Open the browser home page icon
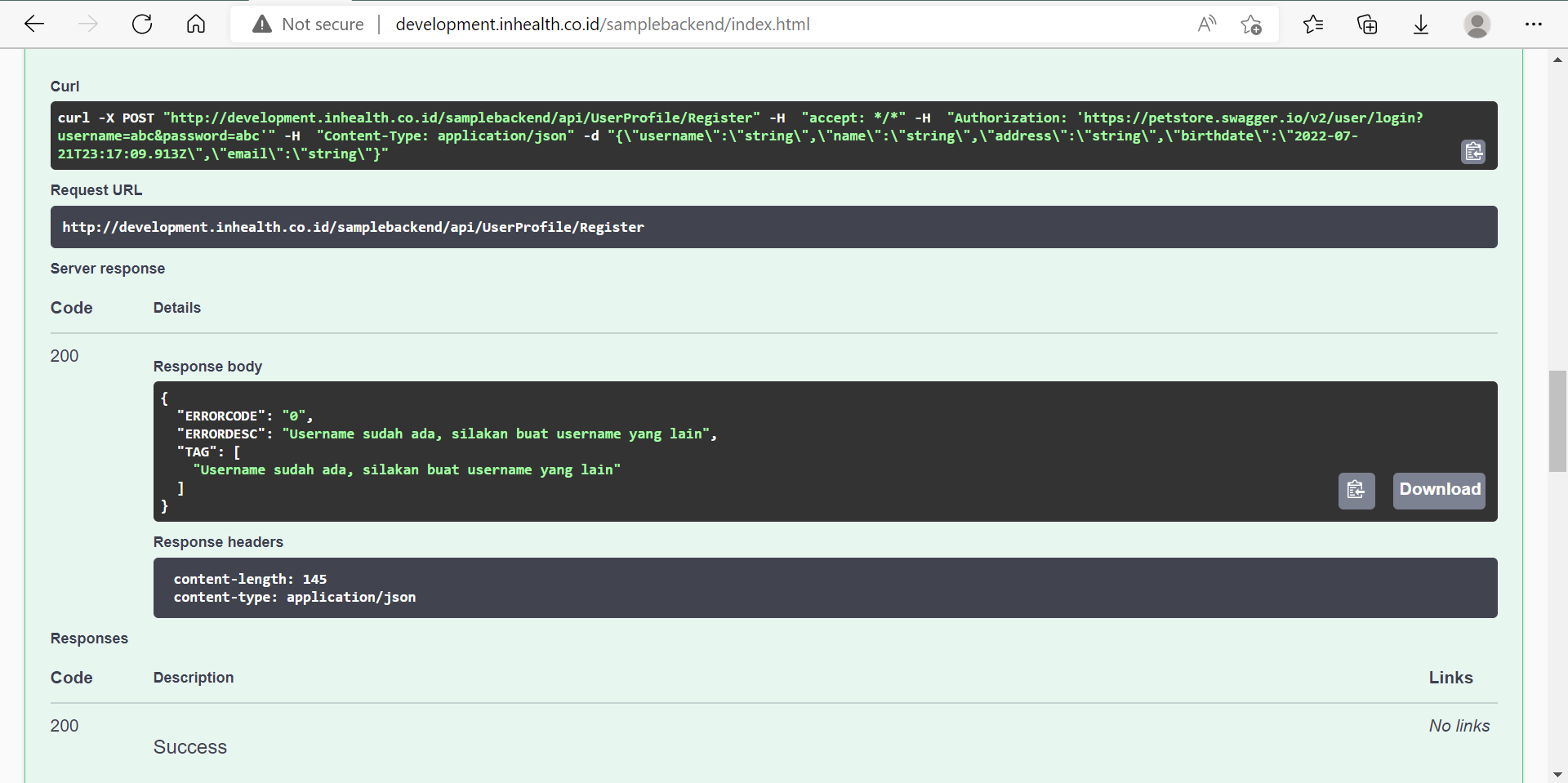Screen dimensions: 1568x783 [x=196, y=24]
